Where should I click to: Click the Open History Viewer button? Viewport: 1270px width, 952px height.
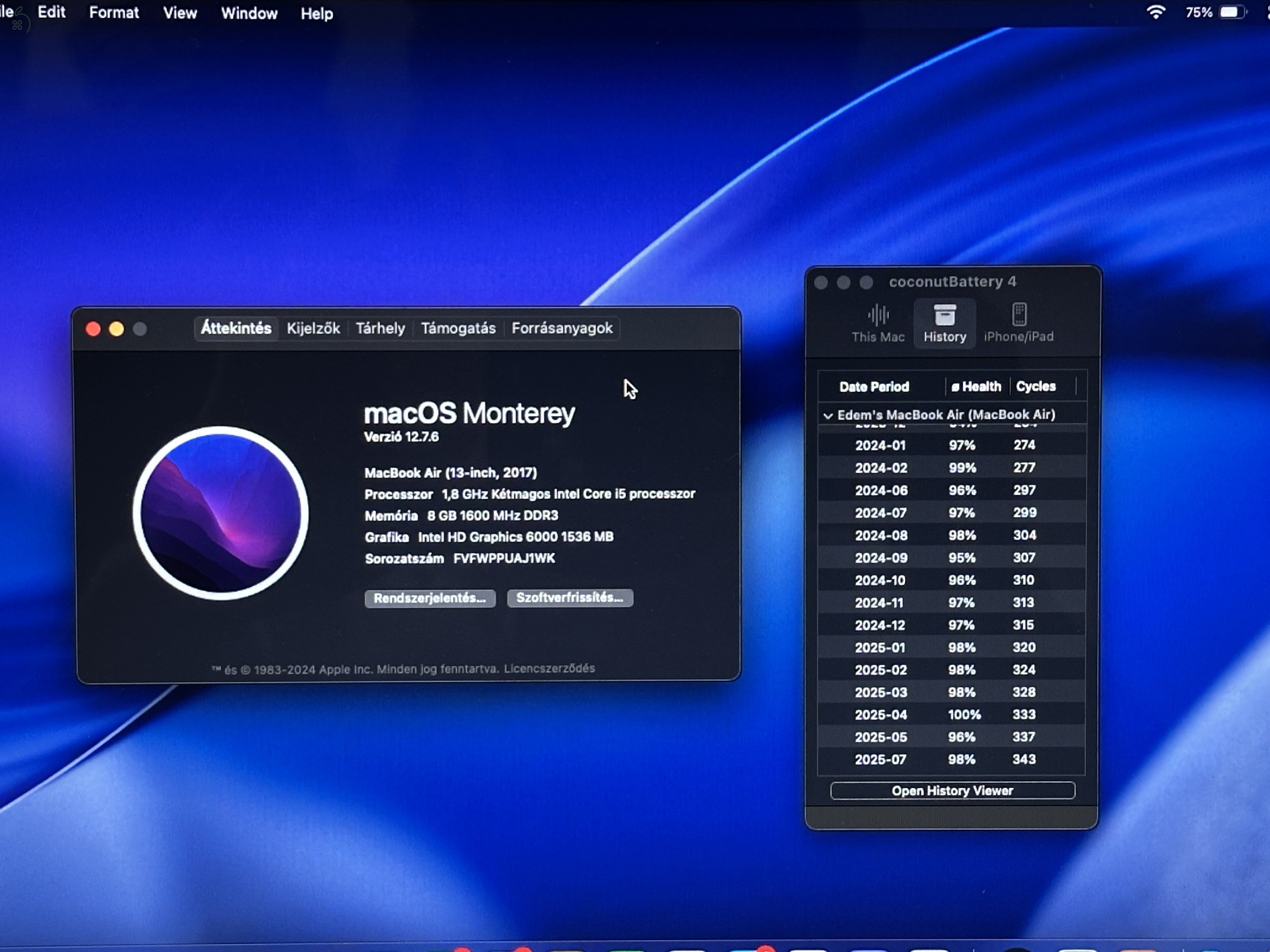952,791
